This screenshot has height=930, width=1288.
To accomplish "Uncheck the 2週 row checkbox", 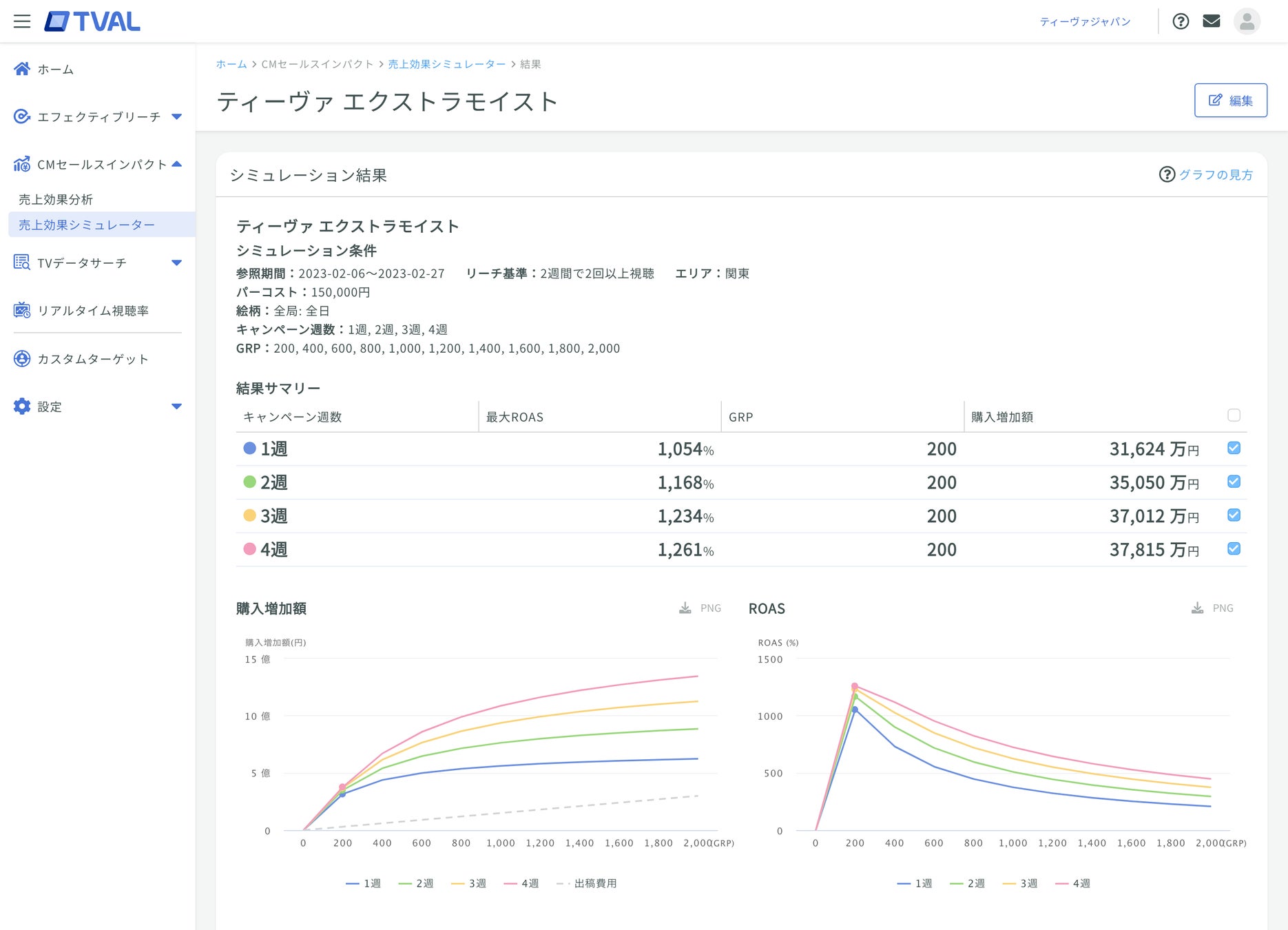I will [1234, 482].
